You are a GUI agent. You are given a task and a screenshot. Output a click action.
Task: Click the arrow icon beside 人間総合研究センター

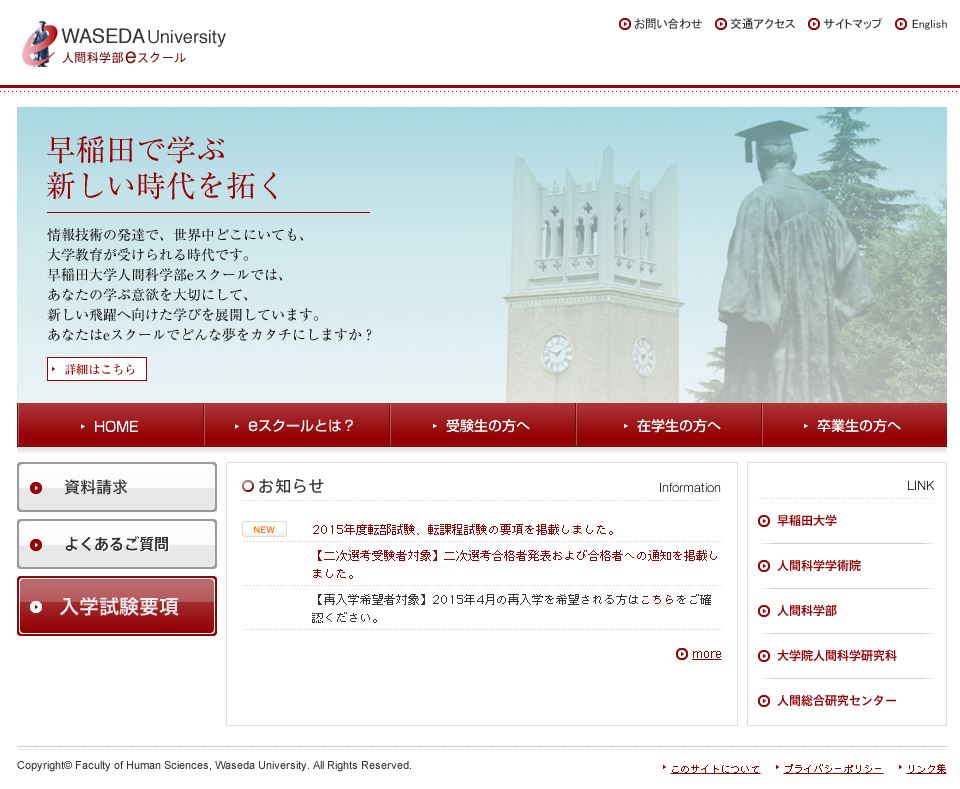(763, 701)
